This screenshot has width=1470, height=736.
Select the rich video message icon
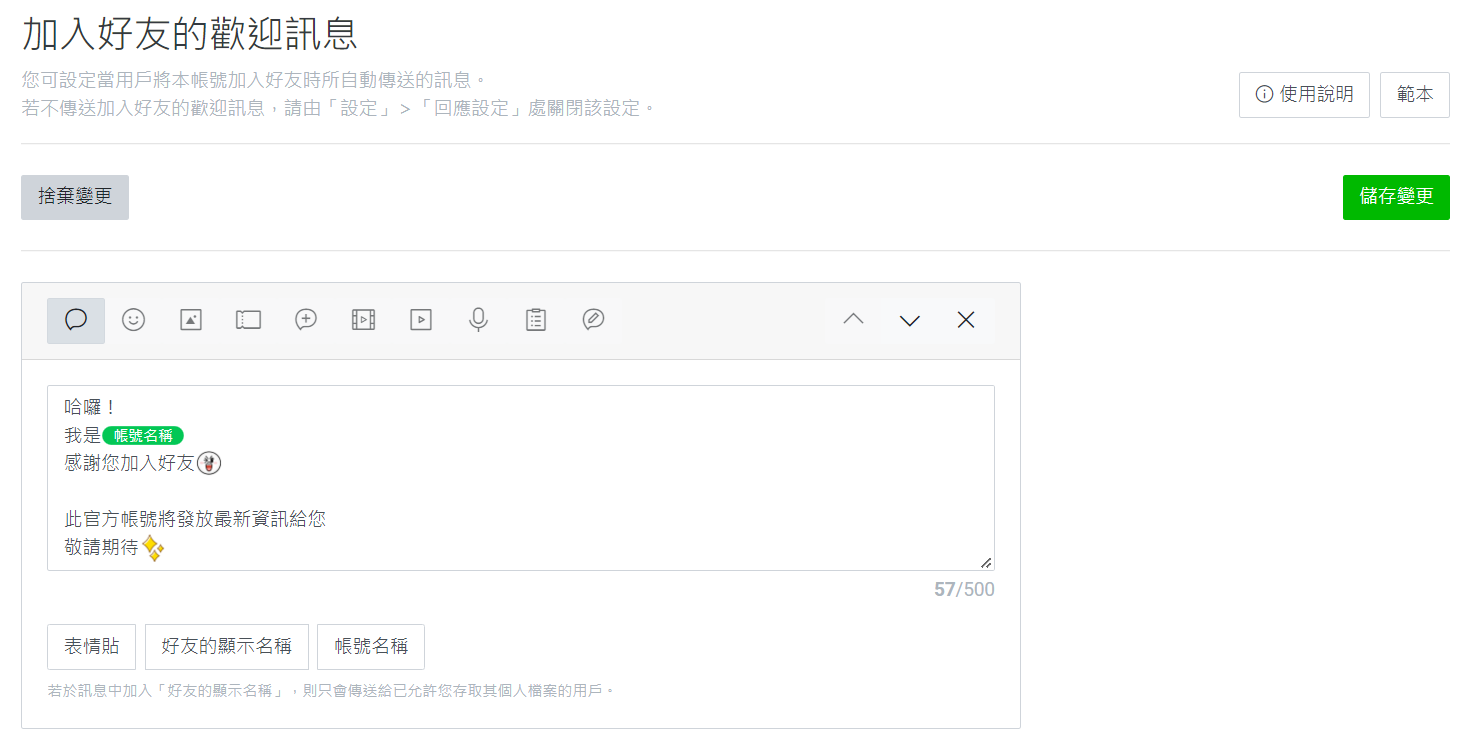362,319
